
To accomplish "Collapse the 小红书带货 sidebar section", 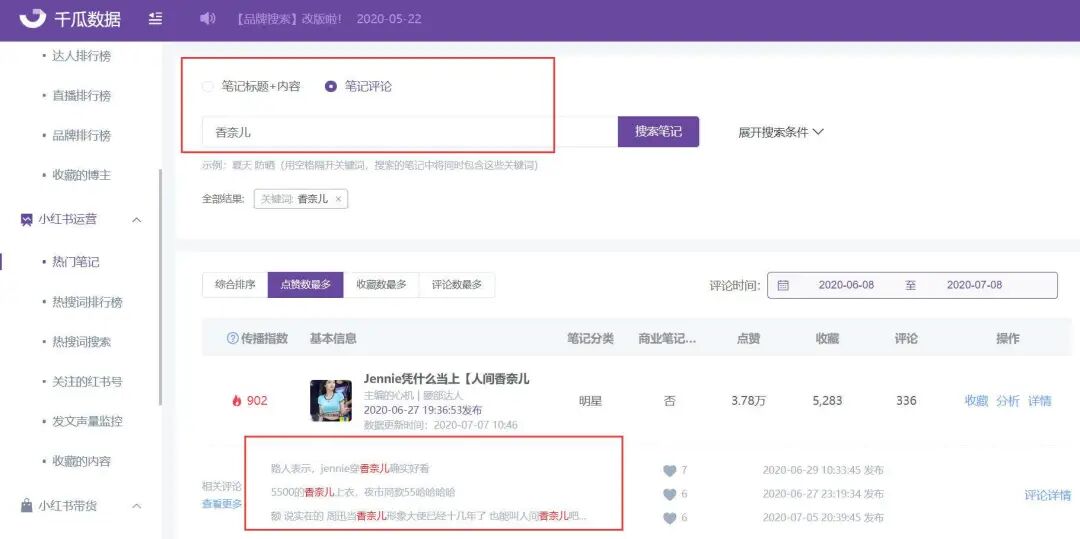I will 136,506.
